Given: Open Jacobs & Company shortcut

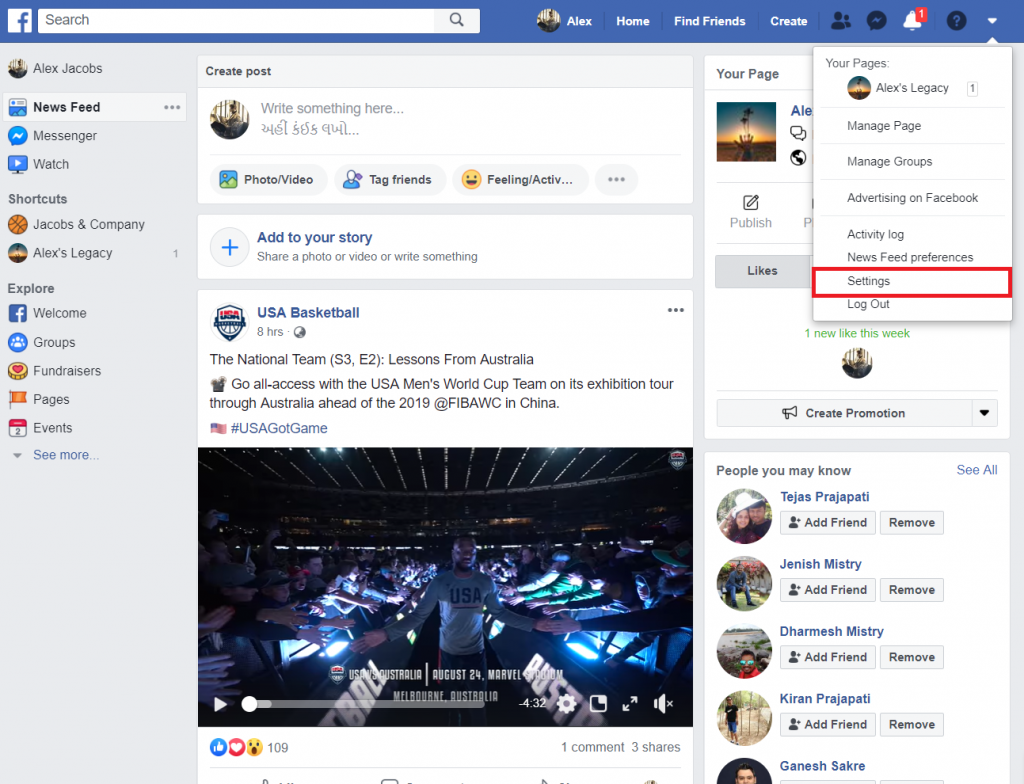Looking at the screenshot, I should (76, 225).
